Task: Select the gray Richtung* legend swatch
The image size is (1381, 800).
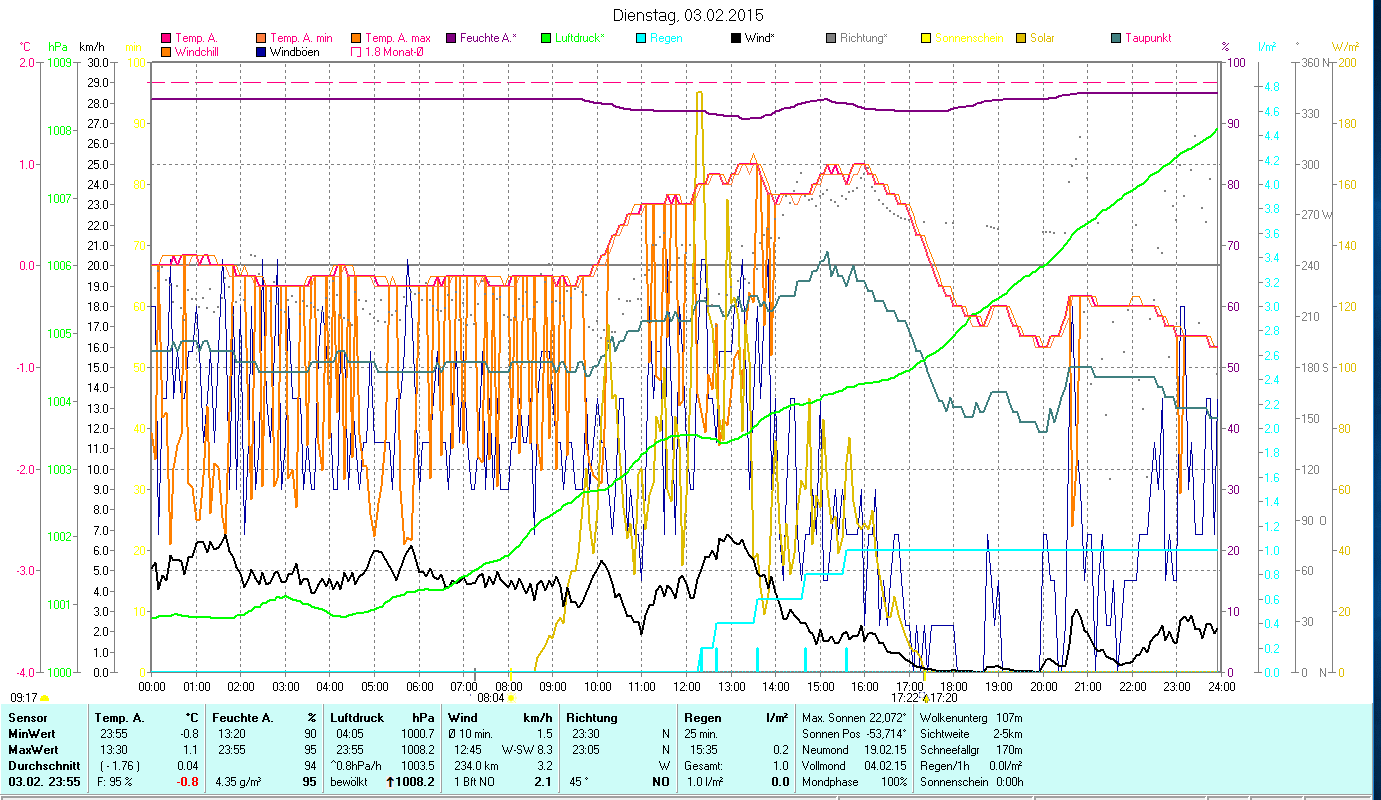Action: (830, 38)
